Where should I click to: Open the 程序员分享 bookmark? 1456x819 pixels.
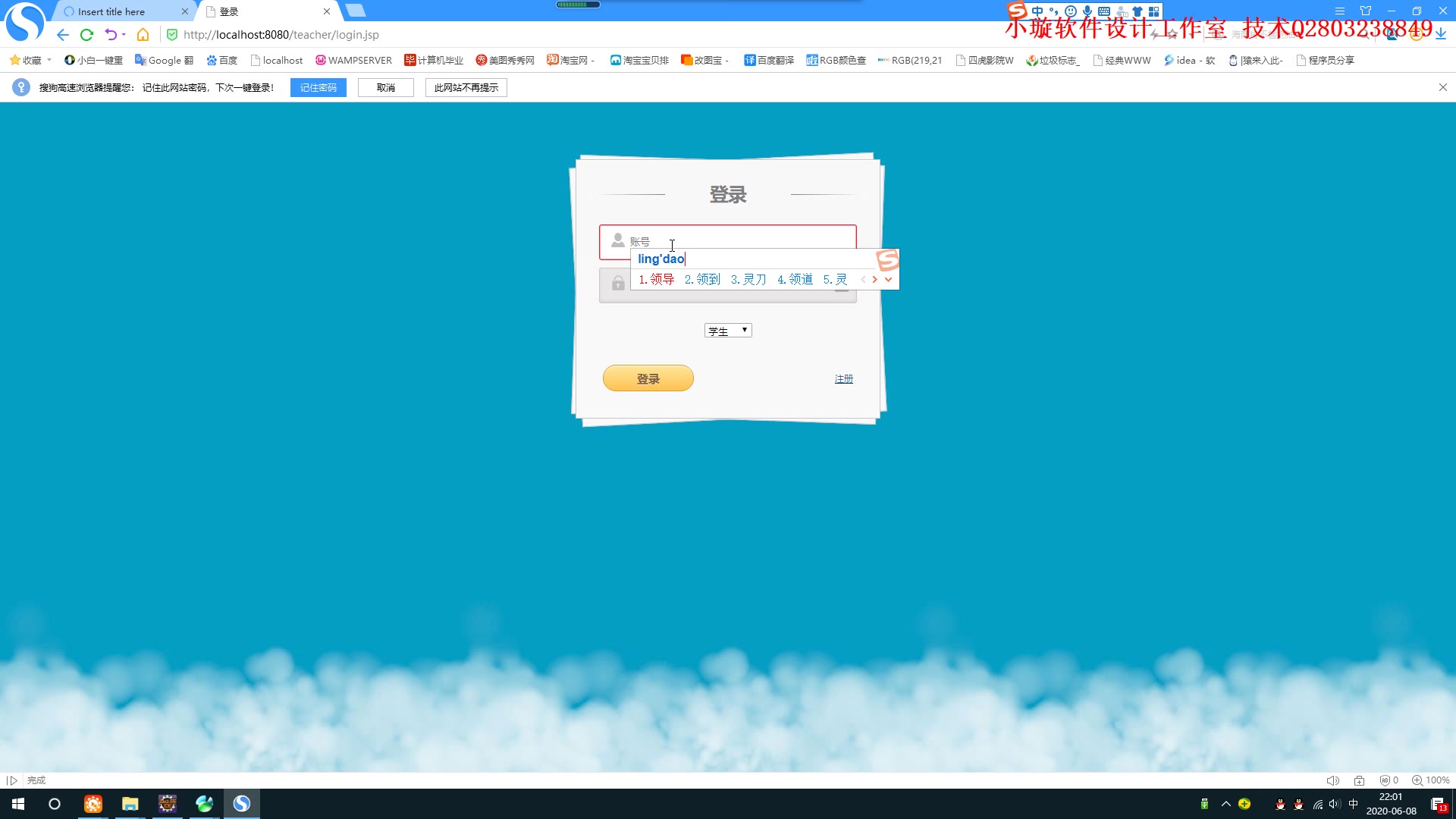point(1325,60)
